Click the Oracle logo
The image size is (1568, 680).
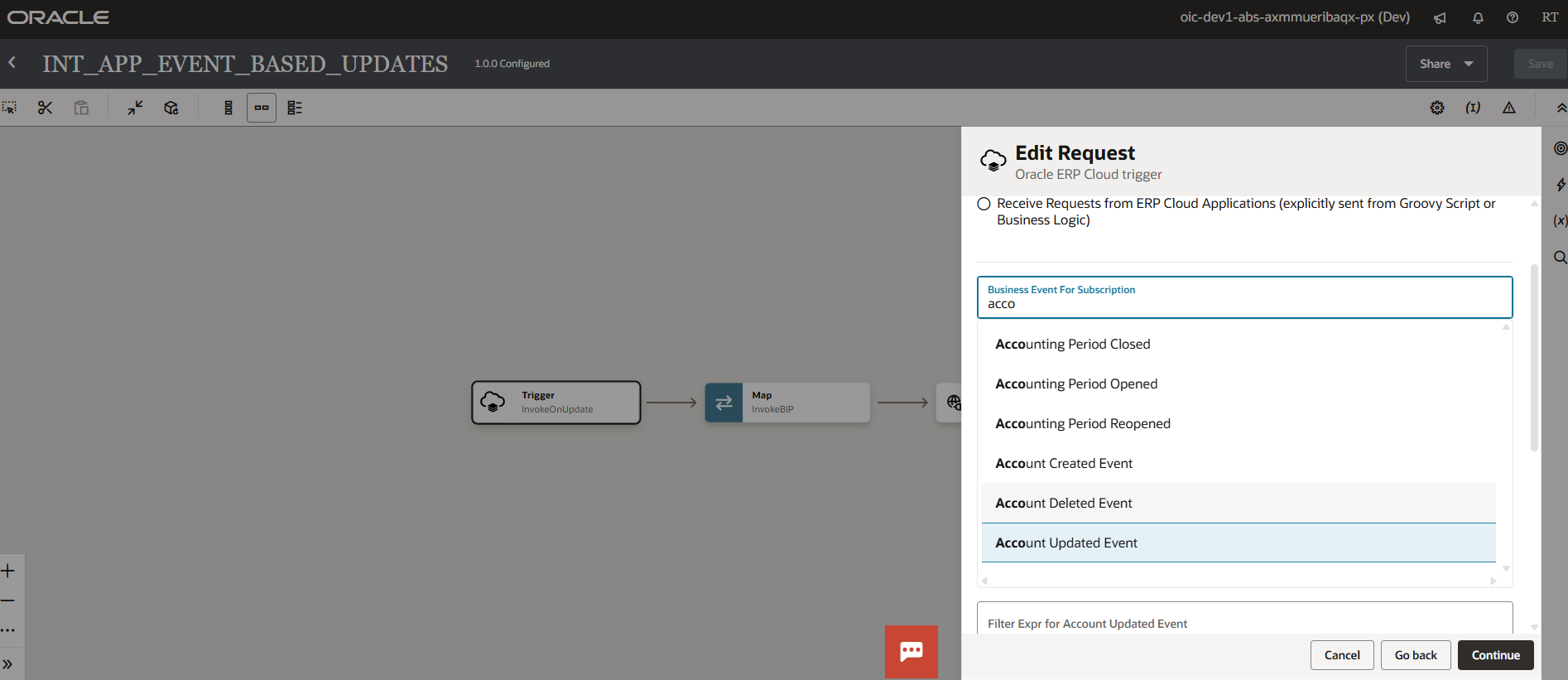pyautogui.click(x=58, y=17)
